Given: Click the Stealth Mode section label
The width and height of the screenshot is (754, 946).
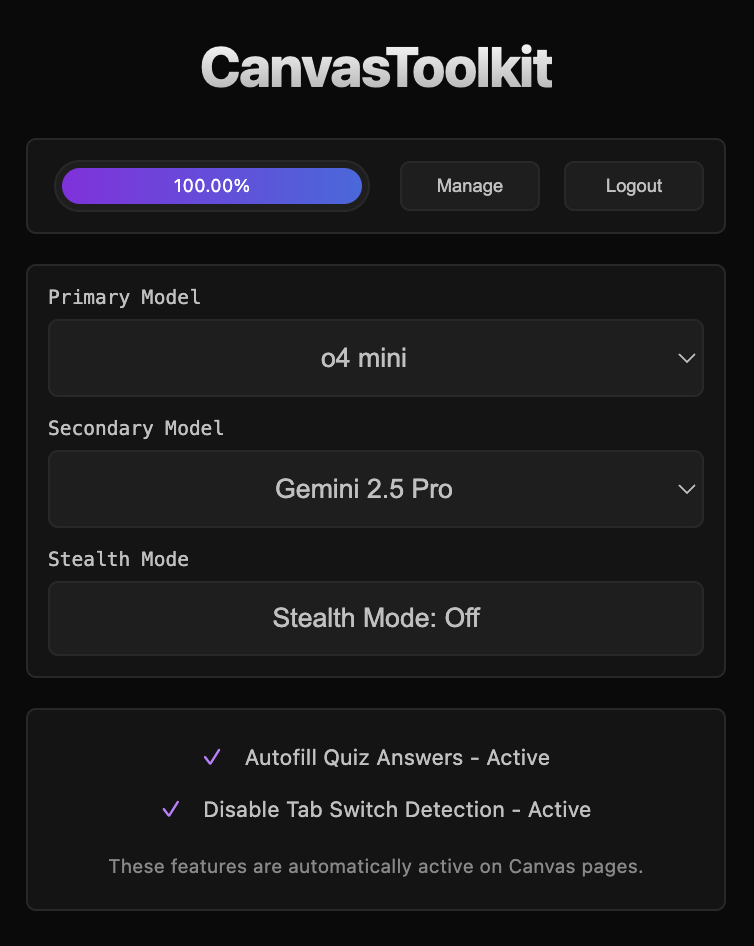Looking at the screenshot, I should point(118,559).
